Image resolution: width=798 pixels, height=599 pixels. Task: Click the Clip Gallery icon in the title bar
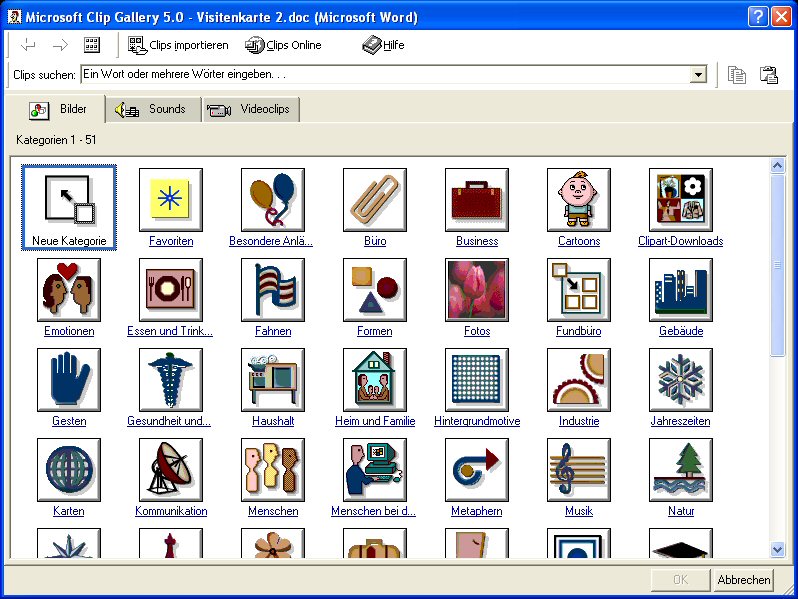pos(14,17)
